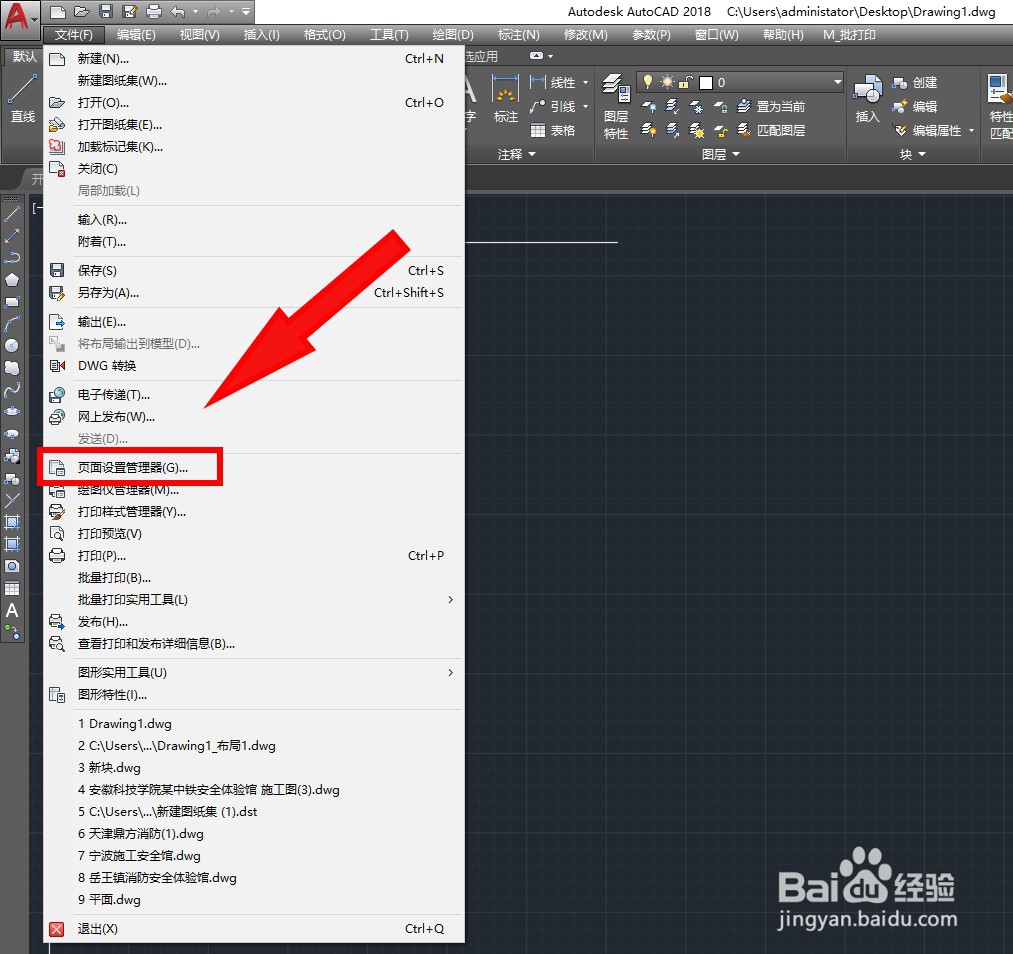
Task: Open the Edit (编辑) menu
Action: [136, 35]
